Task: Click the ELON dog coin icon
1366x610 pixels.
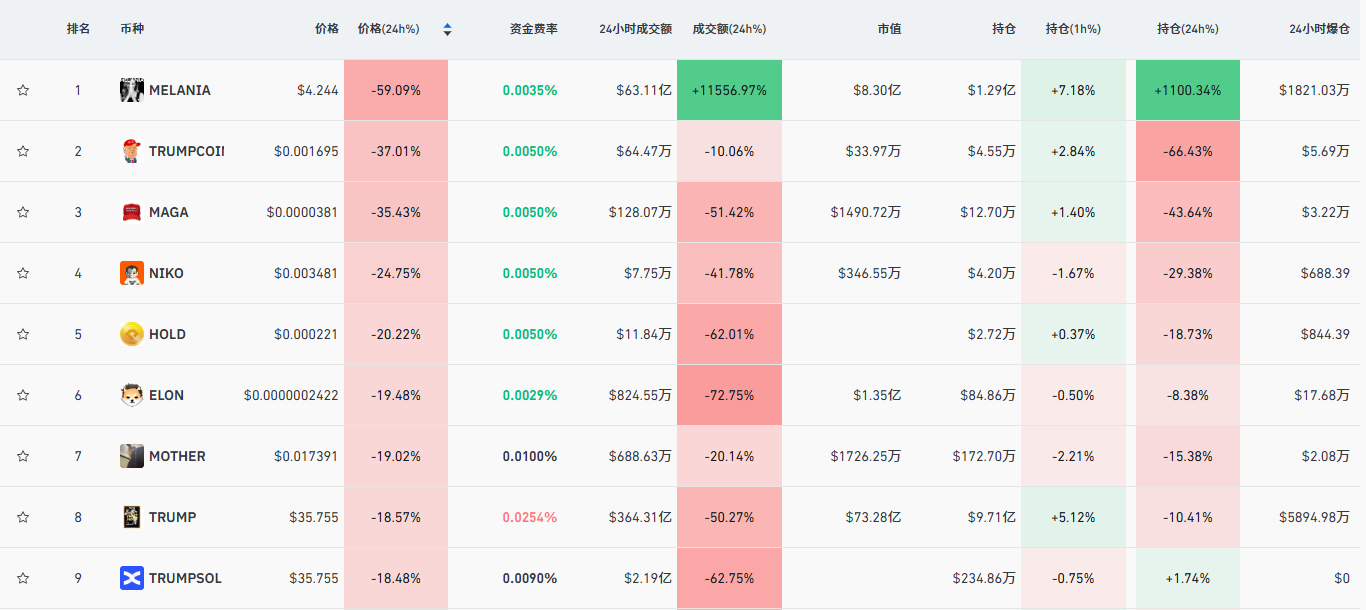Action: click(131, 395)
